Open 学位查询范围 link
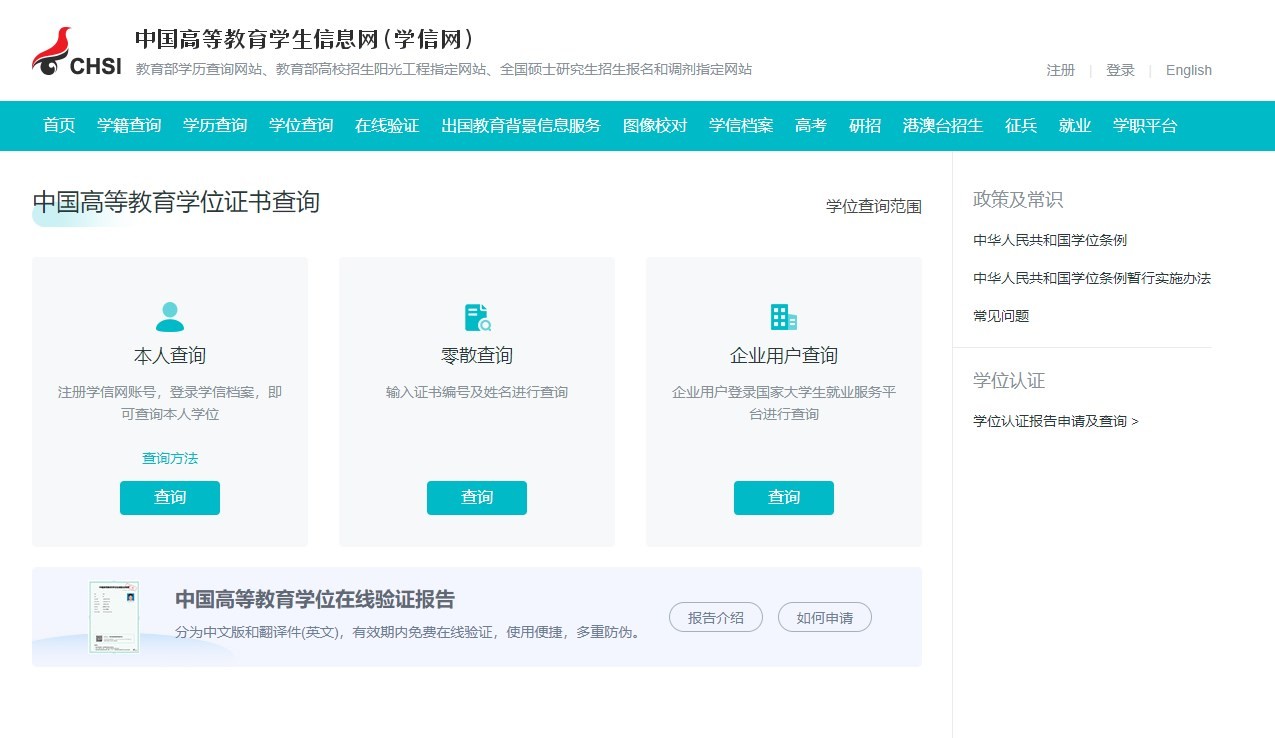Image resolution: width=1275 pixels, height=738 pixels. [x=874, y=206]
